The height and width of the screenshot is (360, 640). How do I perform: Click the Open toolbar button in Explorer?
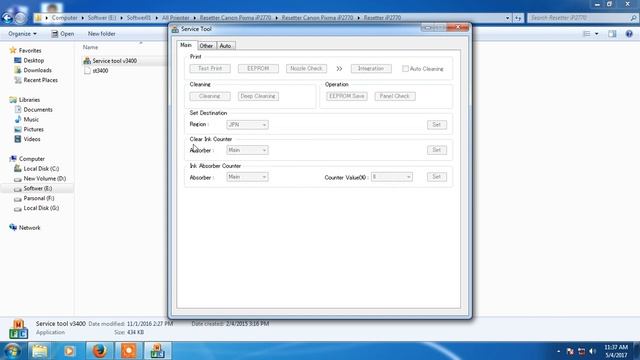62,34
